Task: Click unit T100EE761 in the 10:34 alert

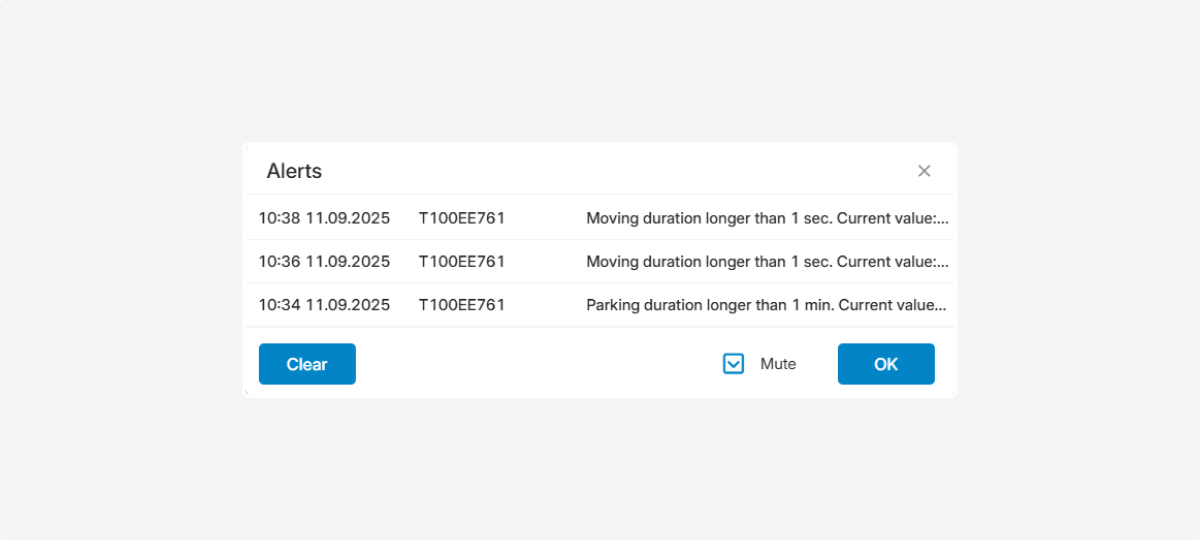Action: 462,305
